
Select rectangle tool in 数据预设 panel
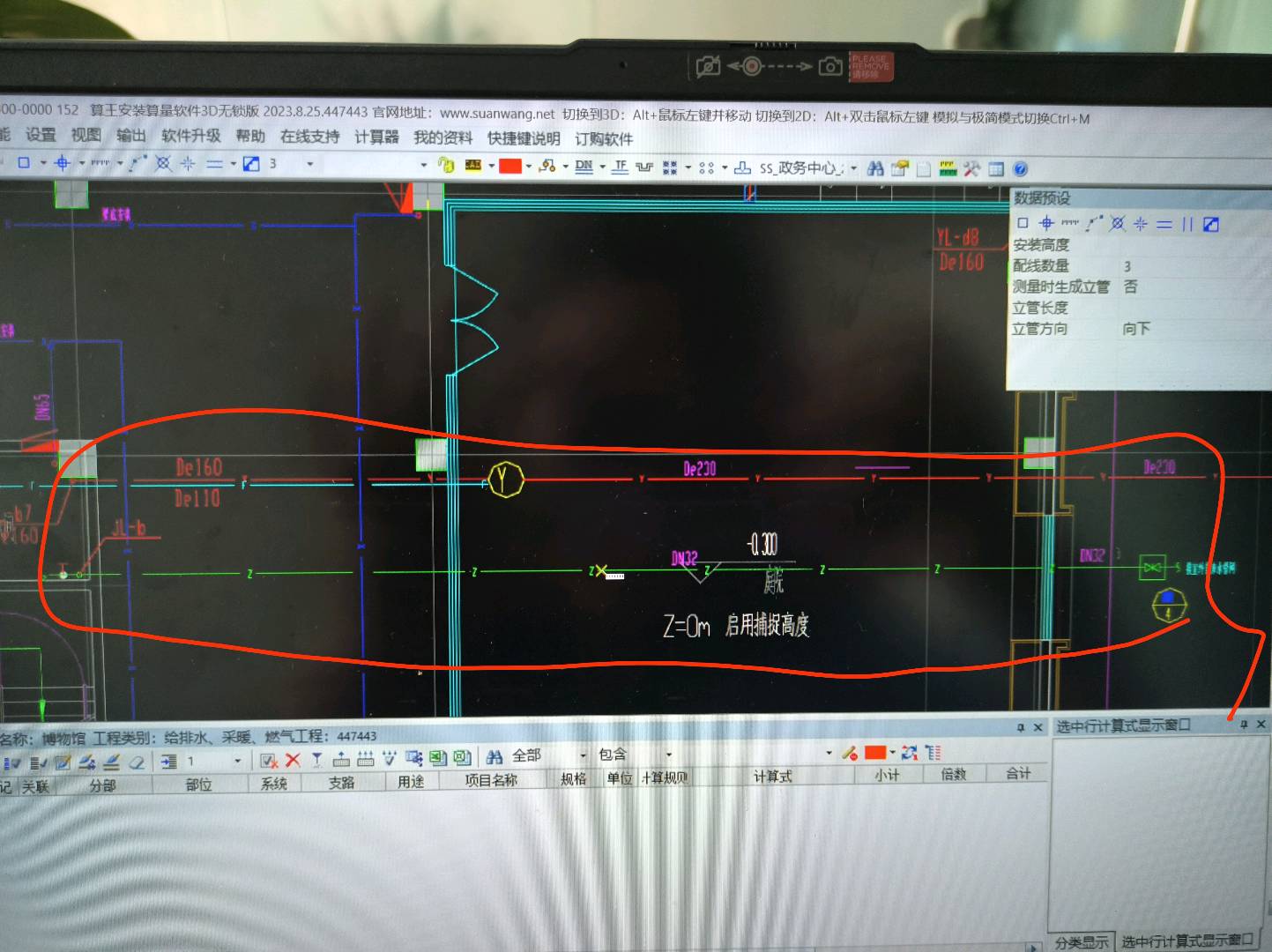pos(1023,223)
